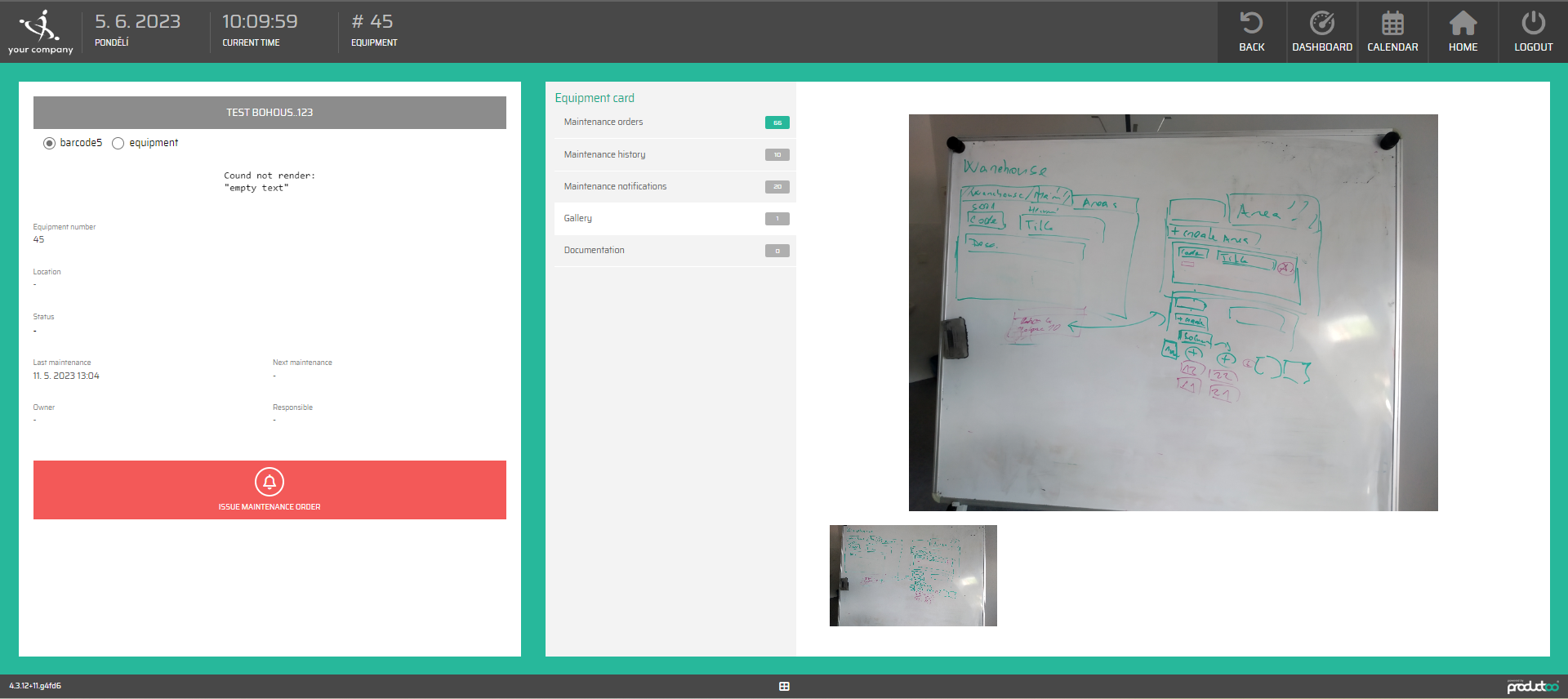Image resolution: width=1568 pixels, height=699 pixels.
Task: Click the Logout power icon
Action: pyautogui.click(x=1533, y=24)
